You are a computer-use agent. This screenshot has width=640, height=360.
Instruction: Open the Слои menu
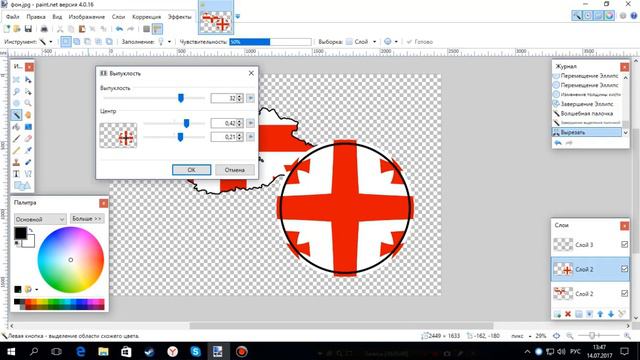point(118,17)
